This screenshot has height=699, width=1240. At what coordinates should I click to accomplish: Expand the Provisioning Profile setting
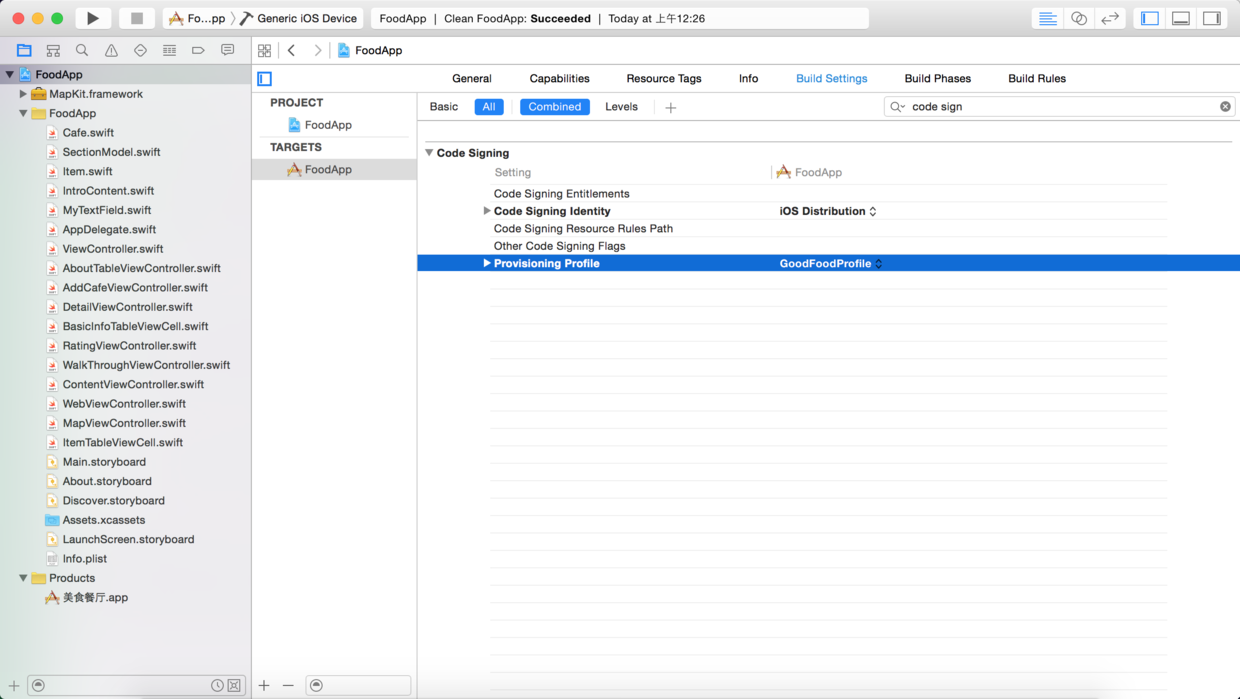(x=487, y=263)
